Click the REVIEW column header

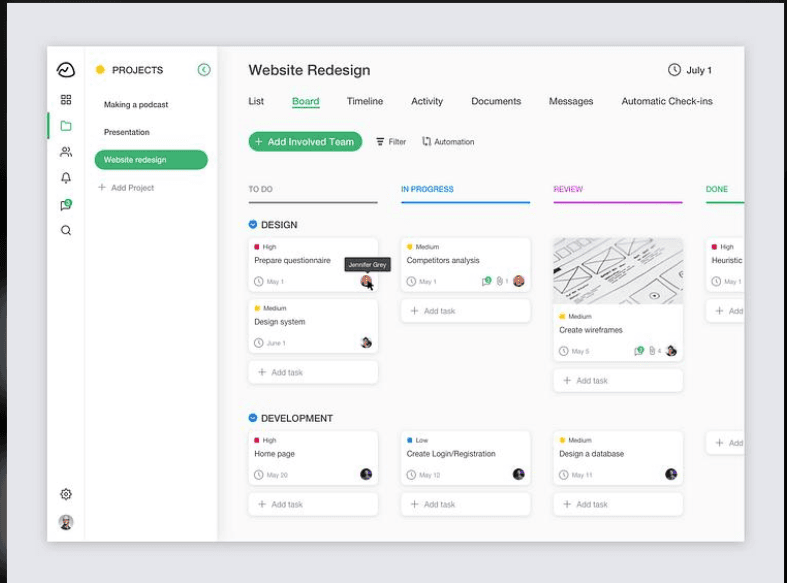tap(568, 189)
